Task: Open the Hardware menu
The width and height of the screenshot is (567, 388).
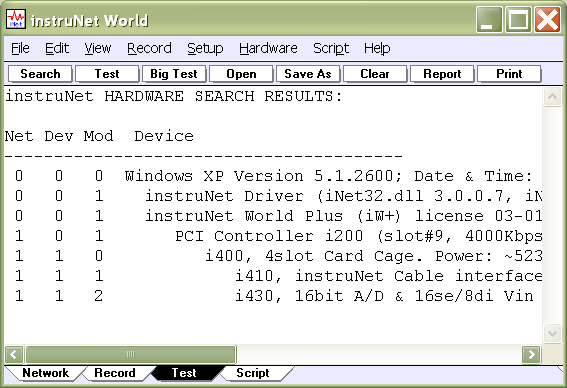Action: point(268,48)
